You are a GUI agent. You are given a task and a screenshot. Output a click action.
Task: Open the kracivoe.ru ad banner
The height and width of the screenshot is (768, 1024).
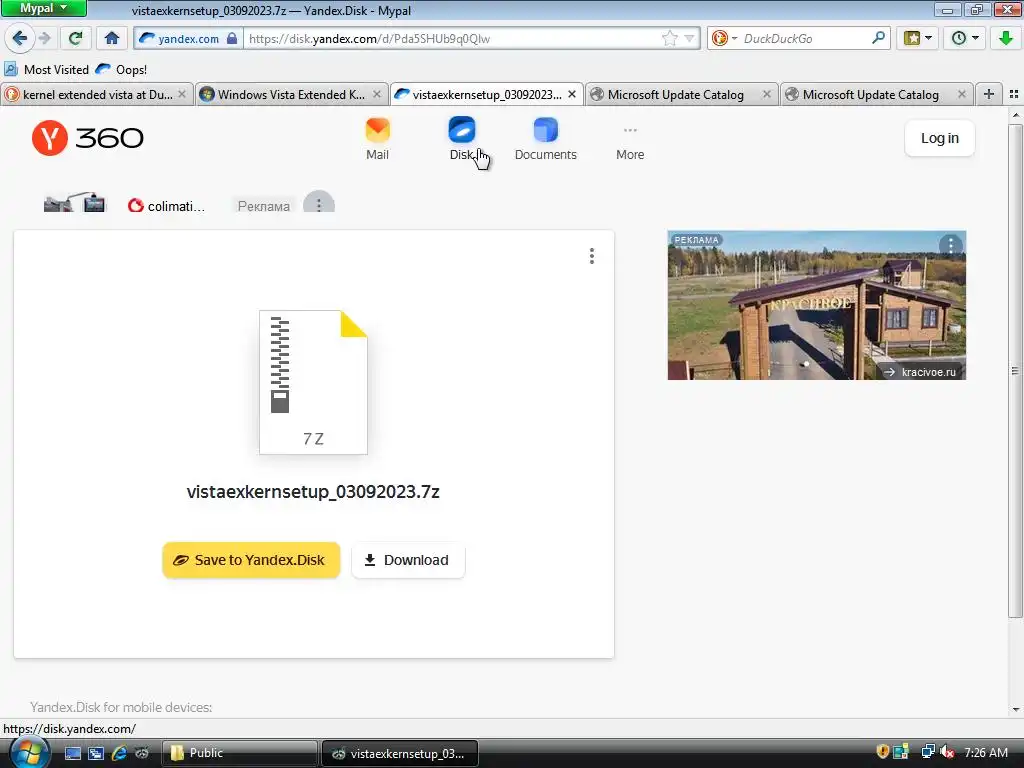point(816,305)
